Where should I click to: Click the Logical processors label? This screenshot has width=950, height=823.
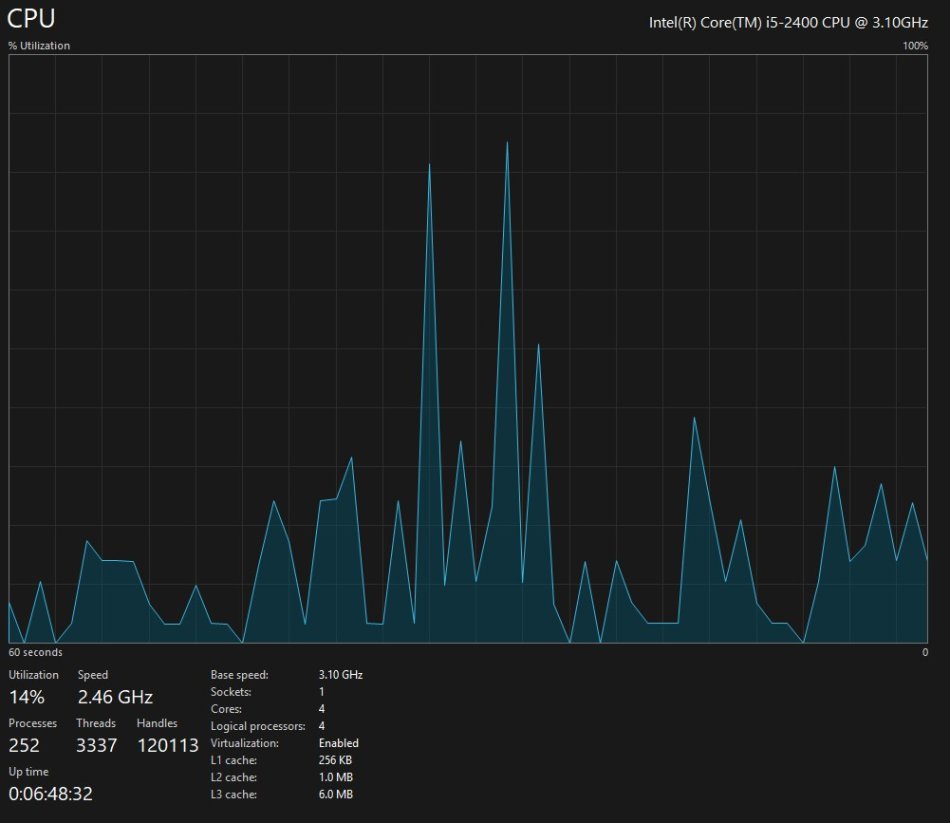[x=254, y=726]
